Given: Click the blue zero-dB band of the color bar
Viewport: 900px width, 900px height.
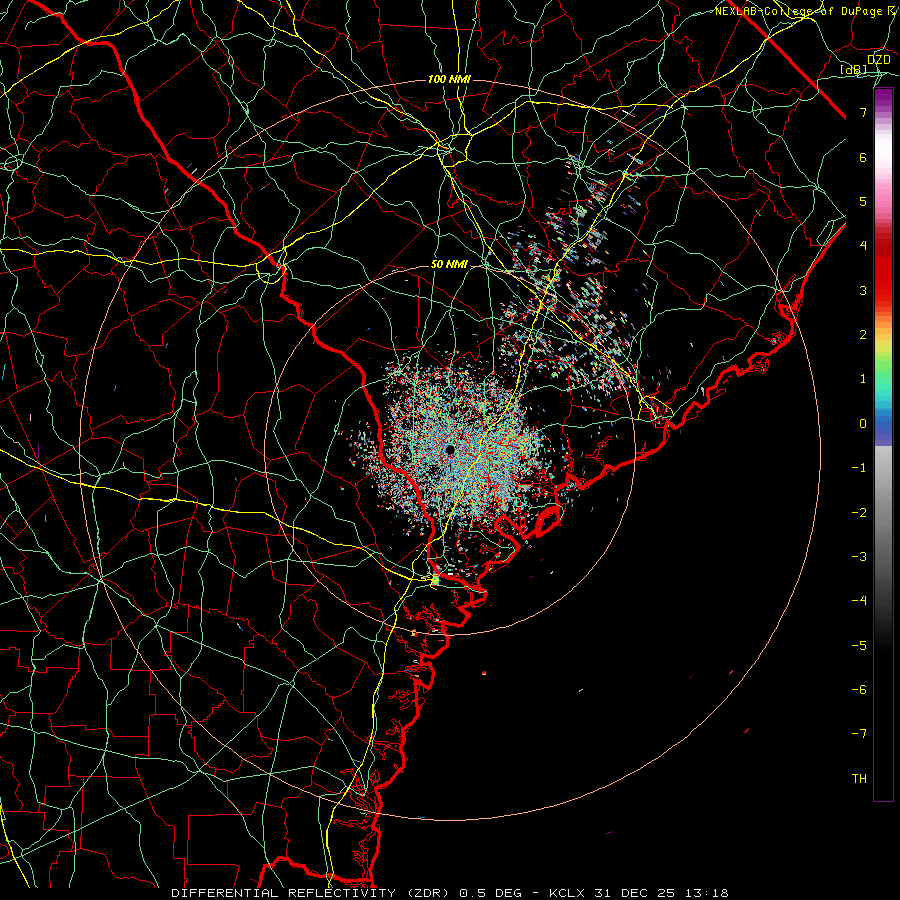Looking at the screenshot, I should (883, 424).
